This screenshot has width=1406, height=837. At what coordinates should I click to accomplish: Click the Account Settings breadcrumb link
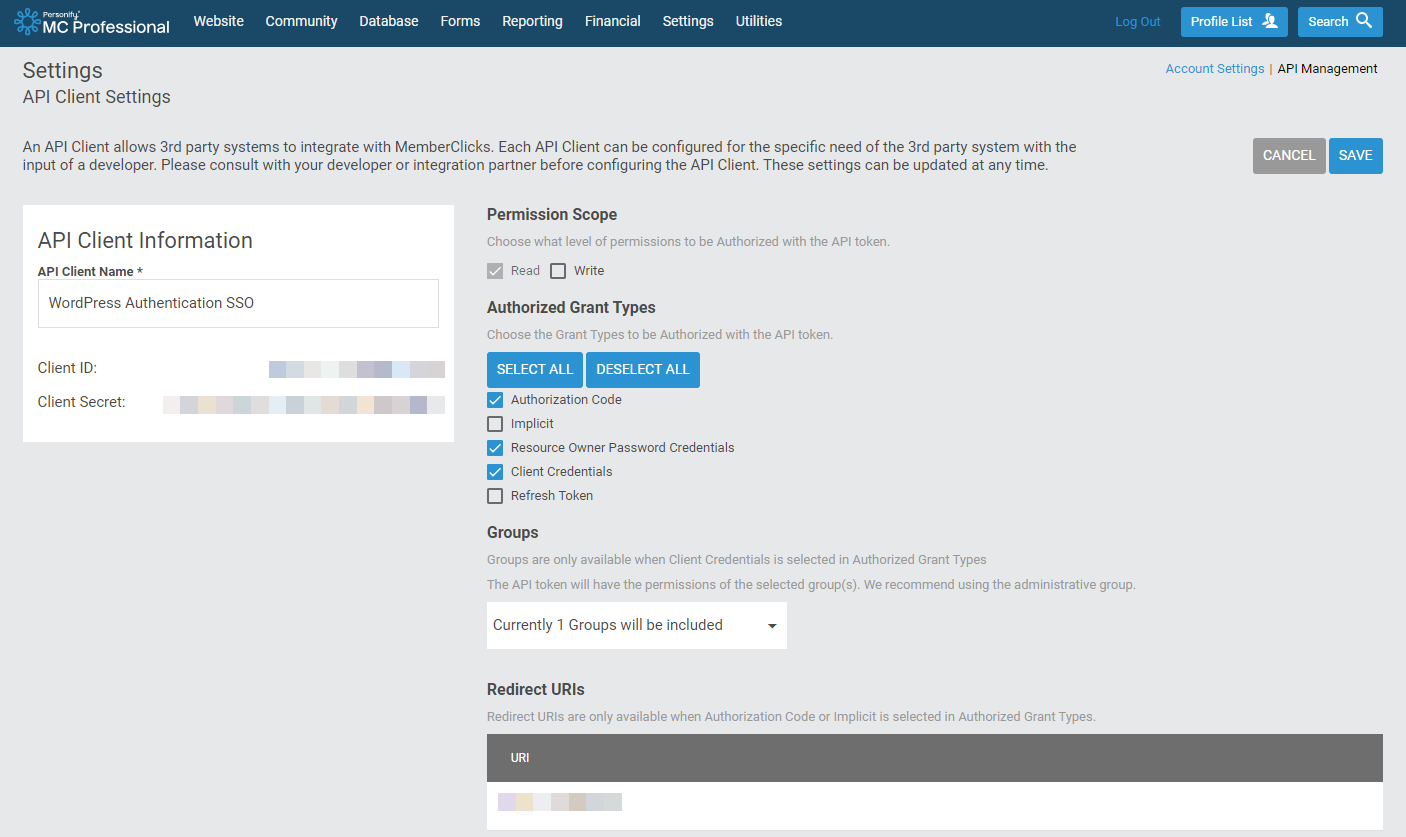coord(1214,68)
